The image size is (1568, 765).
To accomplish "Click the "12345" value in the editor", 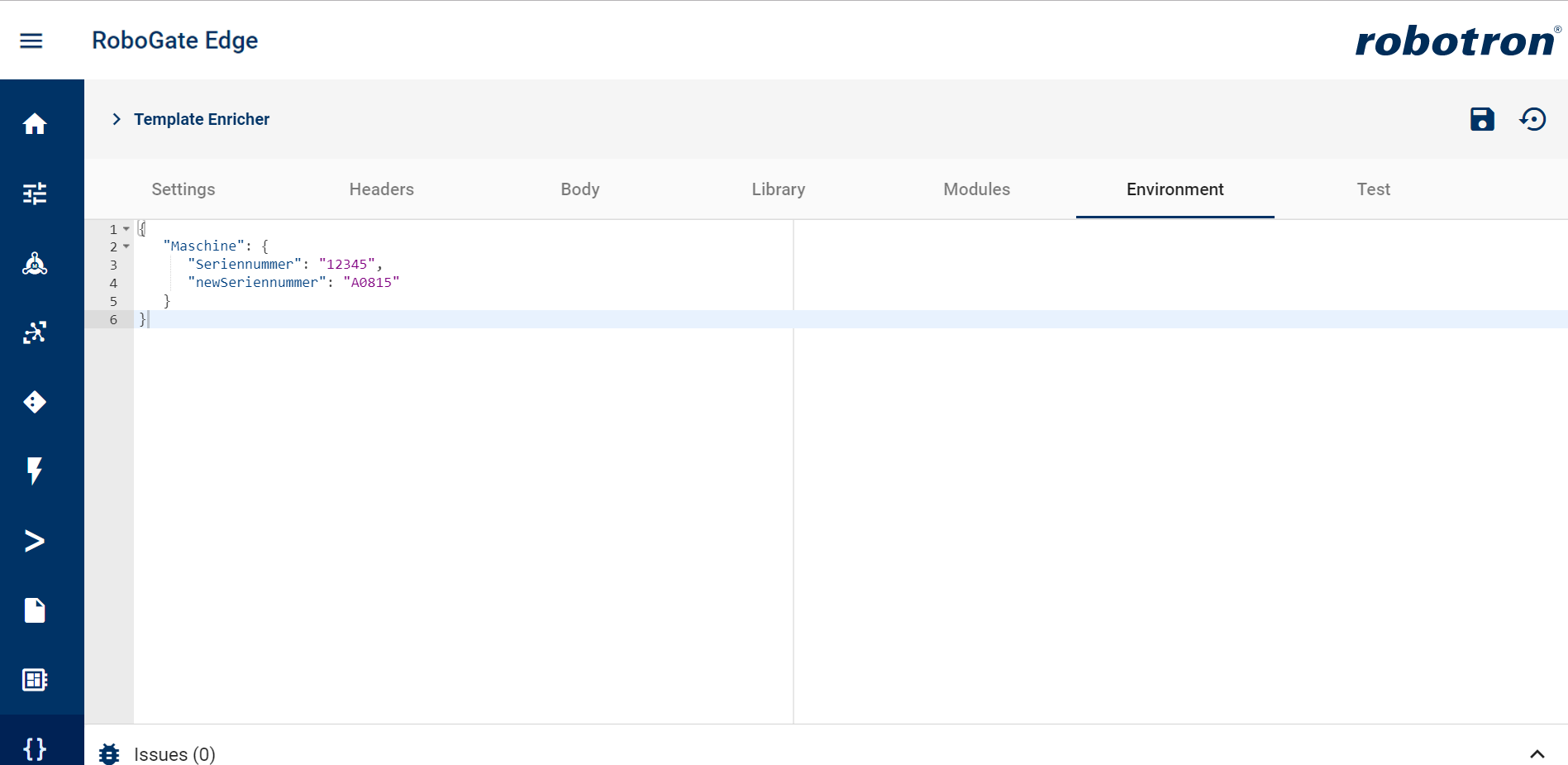I will (x=347, y=265).
